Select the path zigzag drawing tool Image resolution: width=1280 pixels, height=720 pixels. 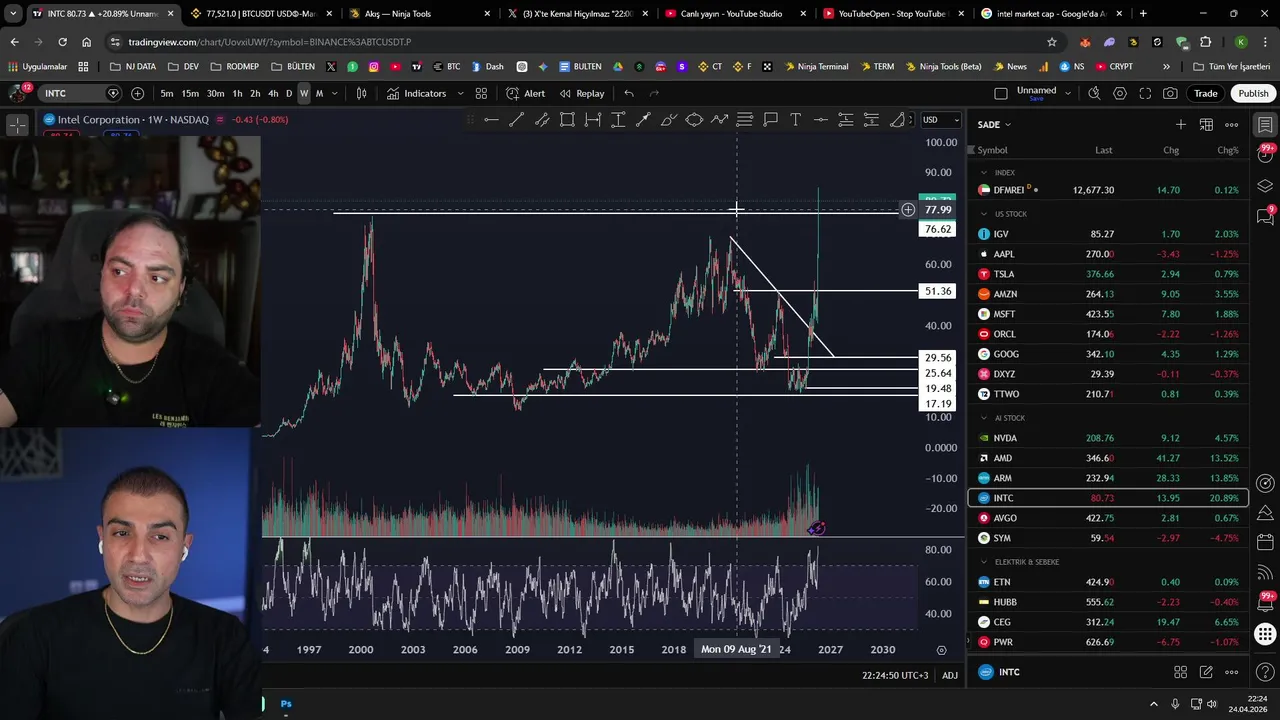[x=719, y=120]
